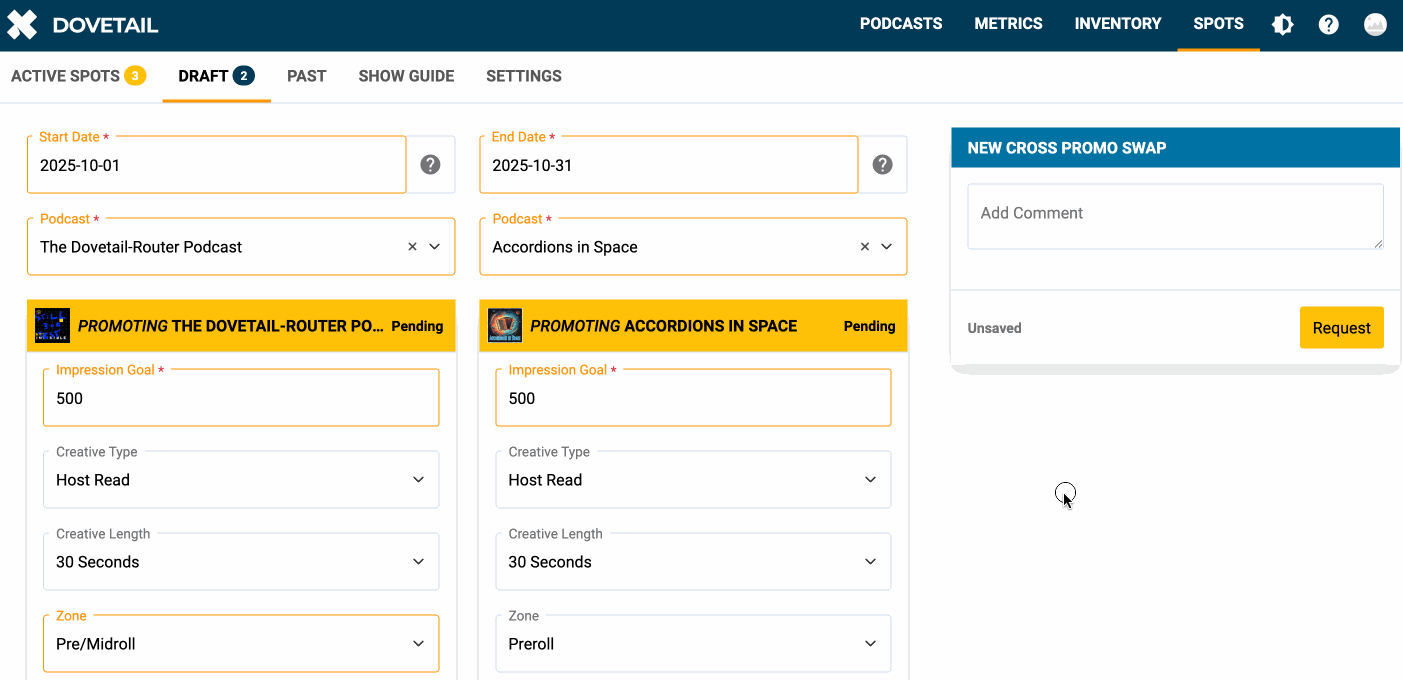Clear the Accordions in Space selection

865,247
